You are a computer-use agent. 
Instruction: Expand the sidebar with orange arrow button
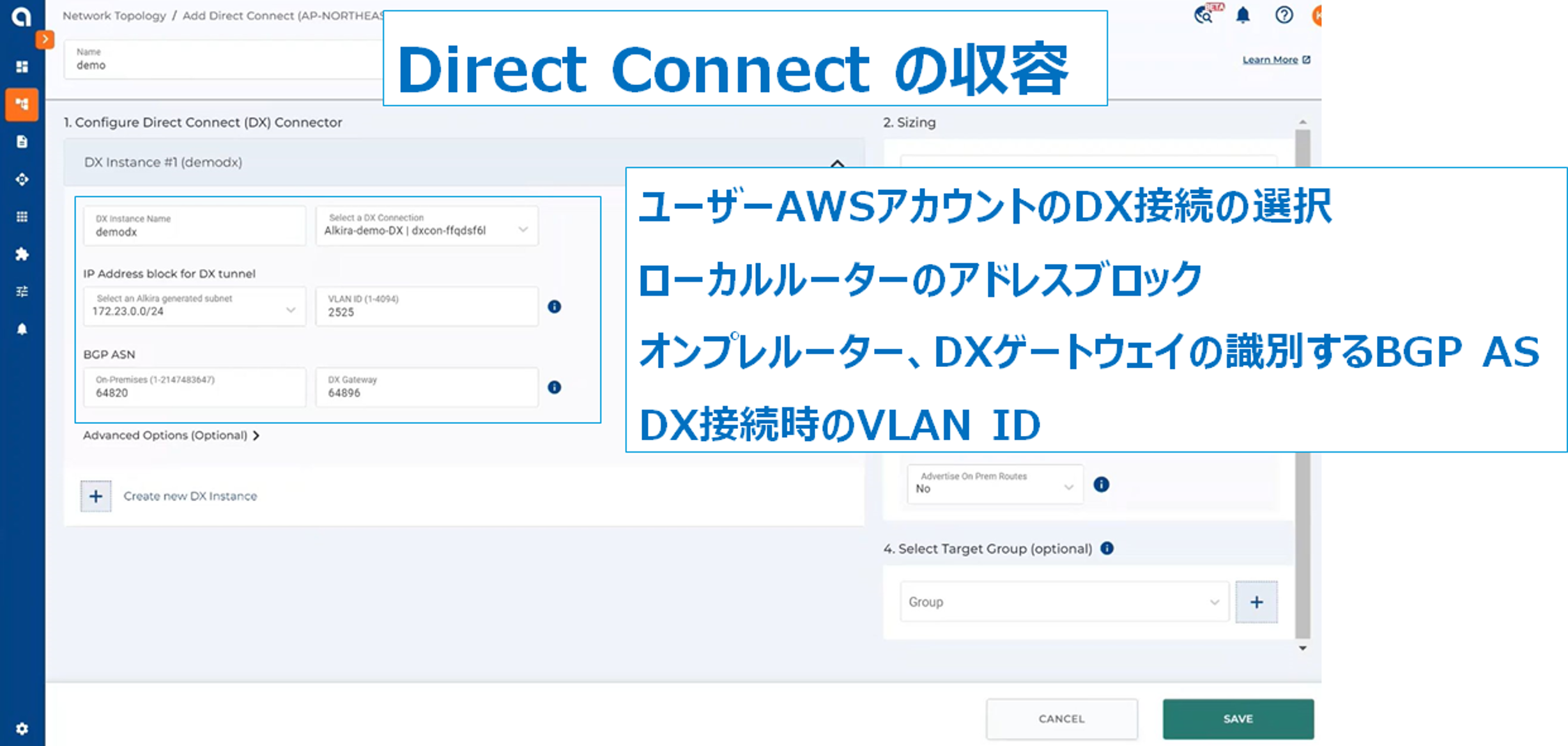point(45,40)
